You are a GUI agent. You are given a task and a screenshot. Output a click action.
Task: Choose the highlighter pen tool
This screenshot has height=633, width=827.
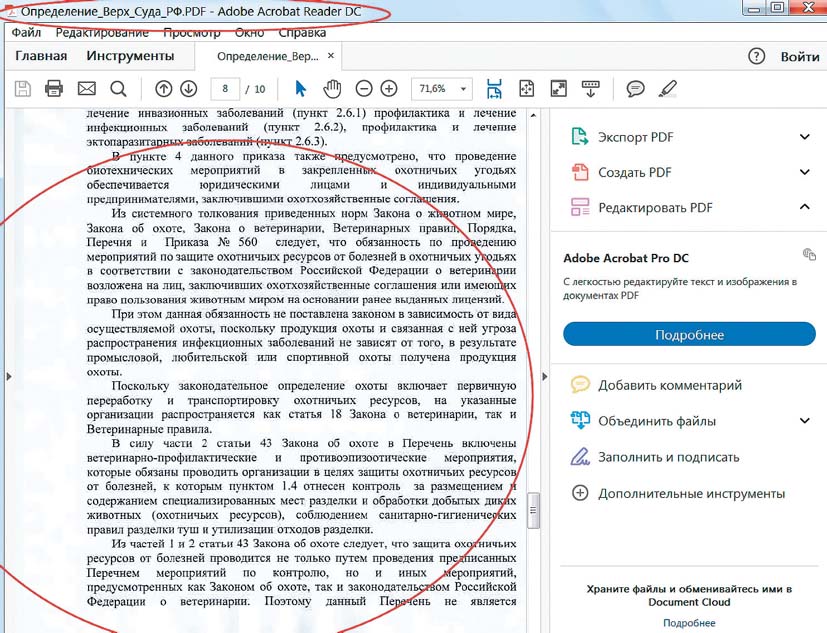tap(668, 89)
